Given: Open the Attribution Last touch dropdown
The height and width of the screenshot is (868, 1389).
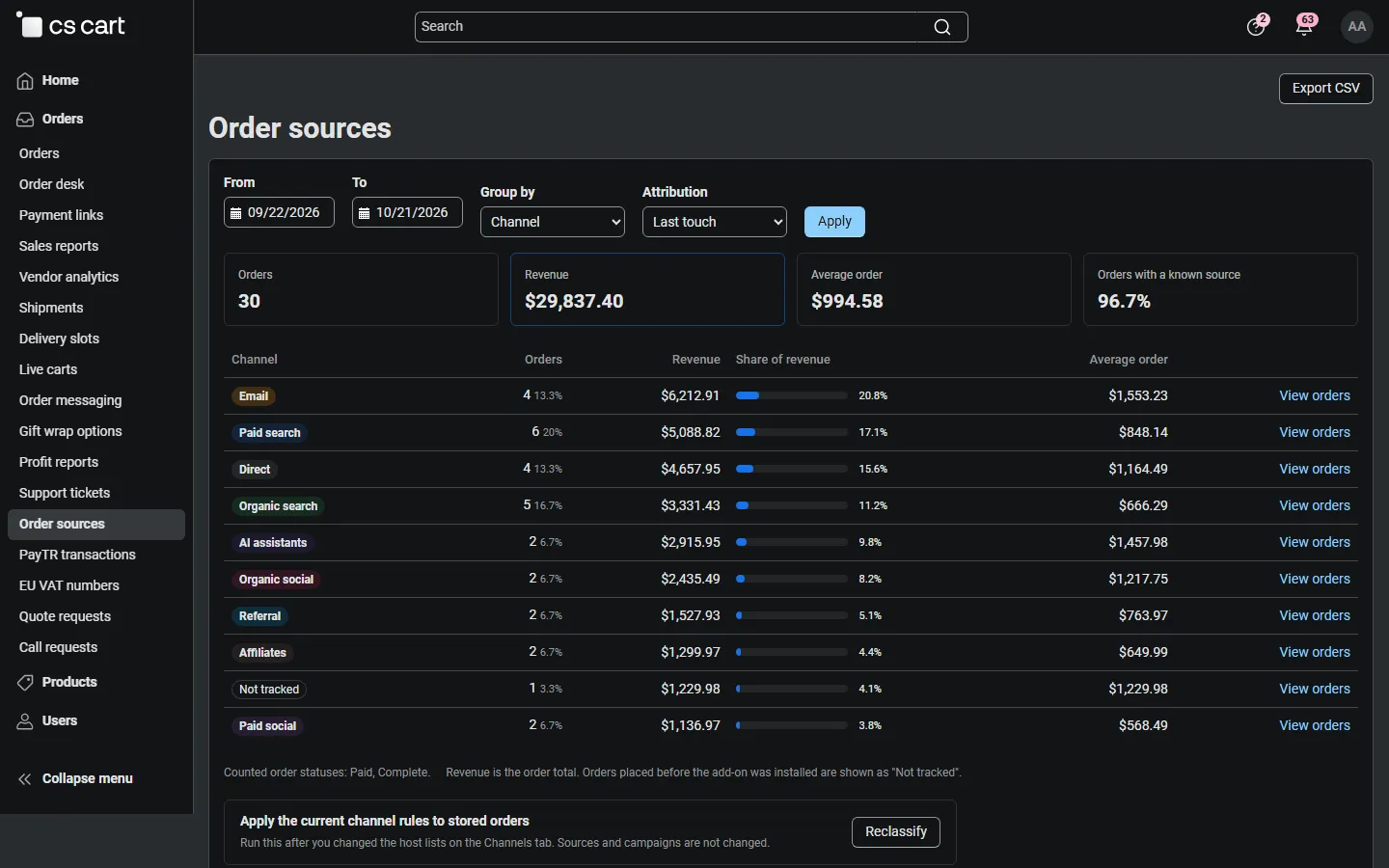Looking at the screenshot, I should tap(715, 222).
